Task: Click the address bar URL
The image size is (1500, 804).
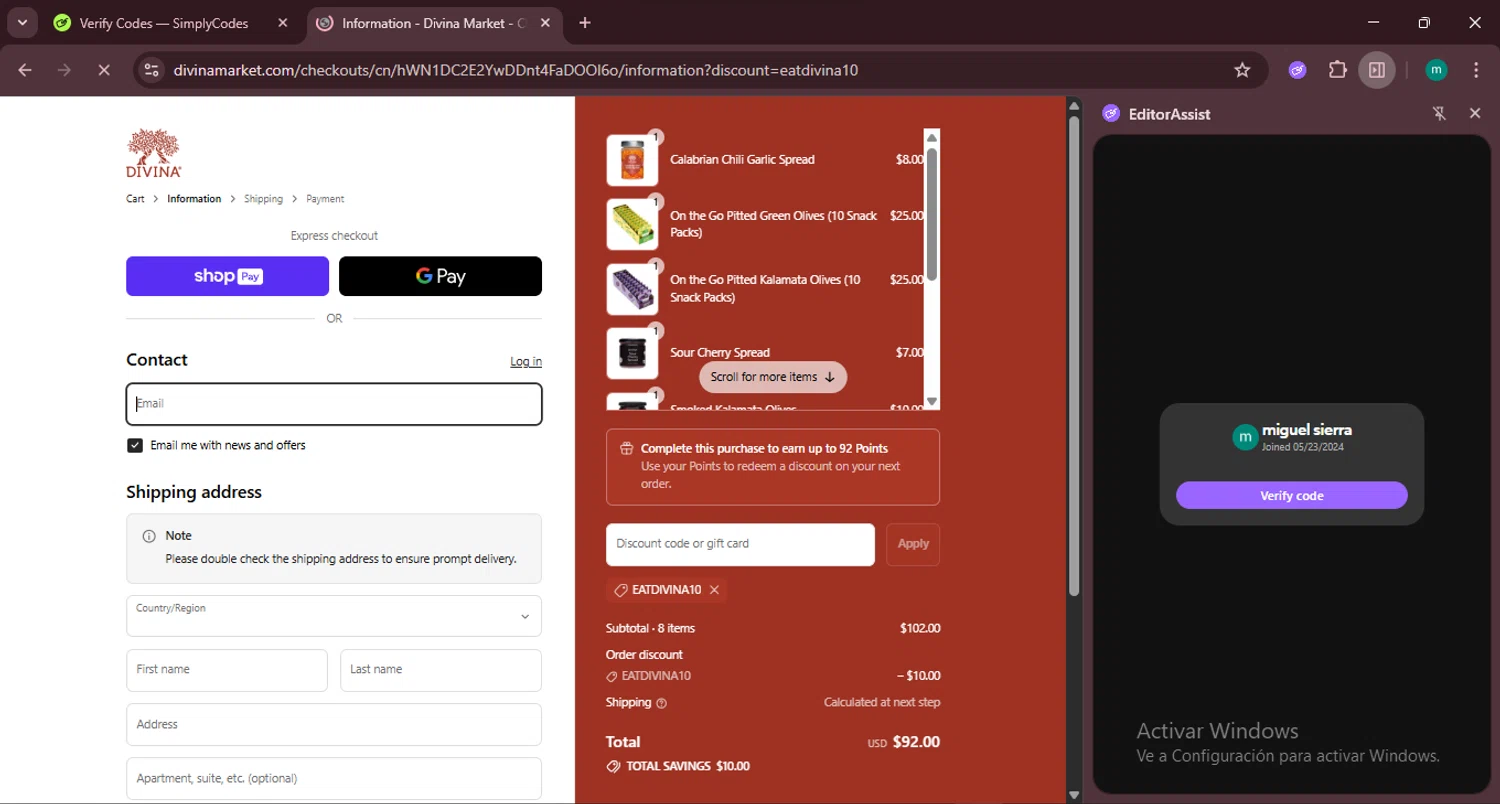Action: click(x=515, y=70)
